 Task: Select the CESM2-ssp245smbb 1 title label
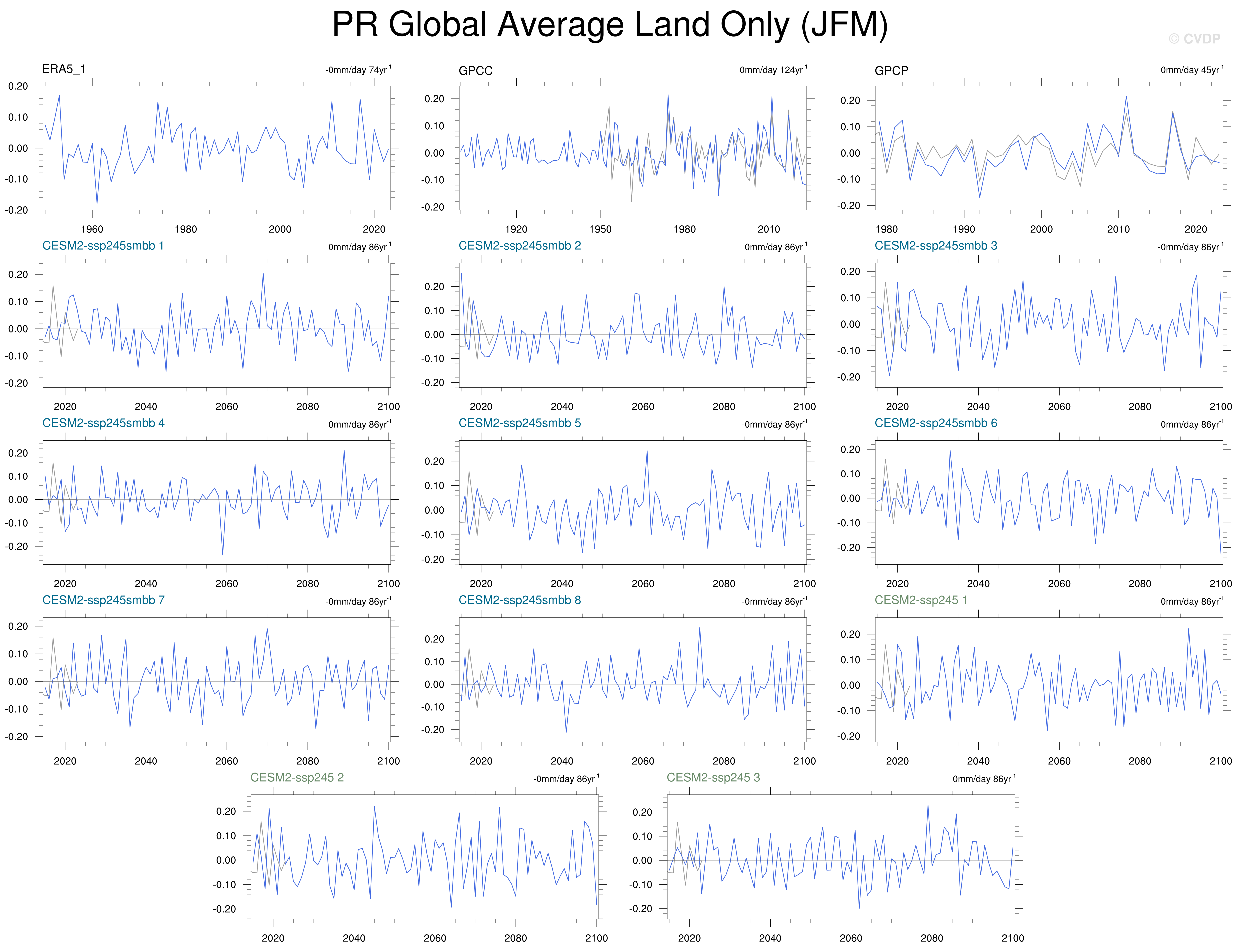point(103,246)
